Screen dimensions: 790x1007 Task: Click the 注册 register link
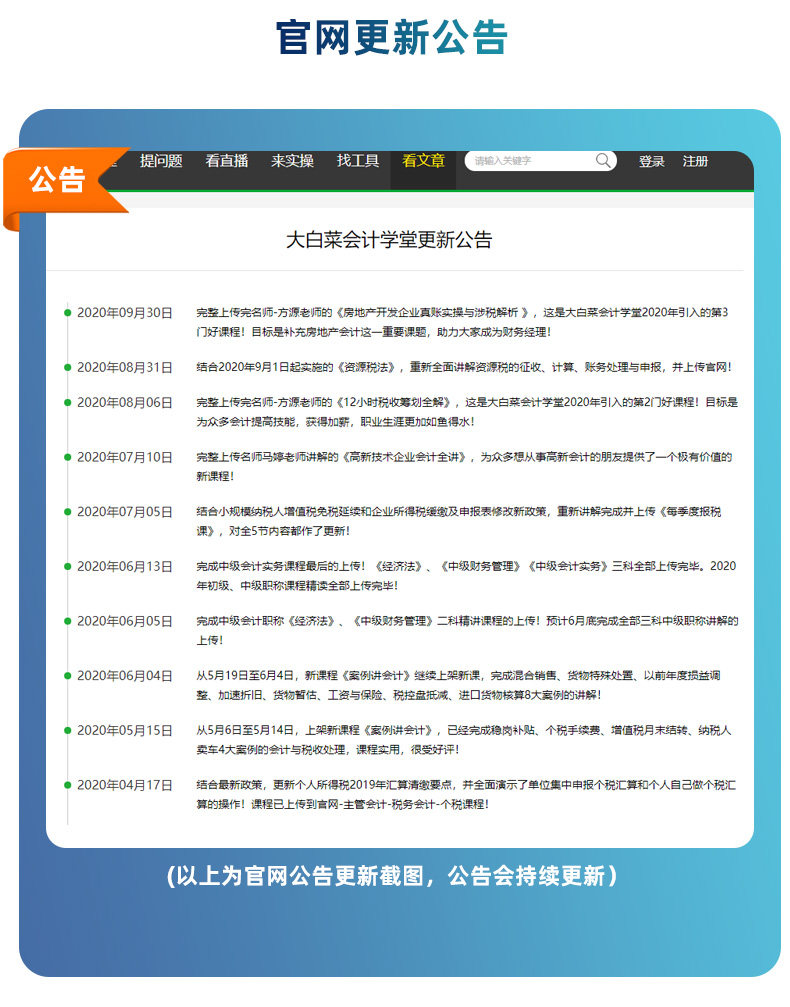(695, 161)
